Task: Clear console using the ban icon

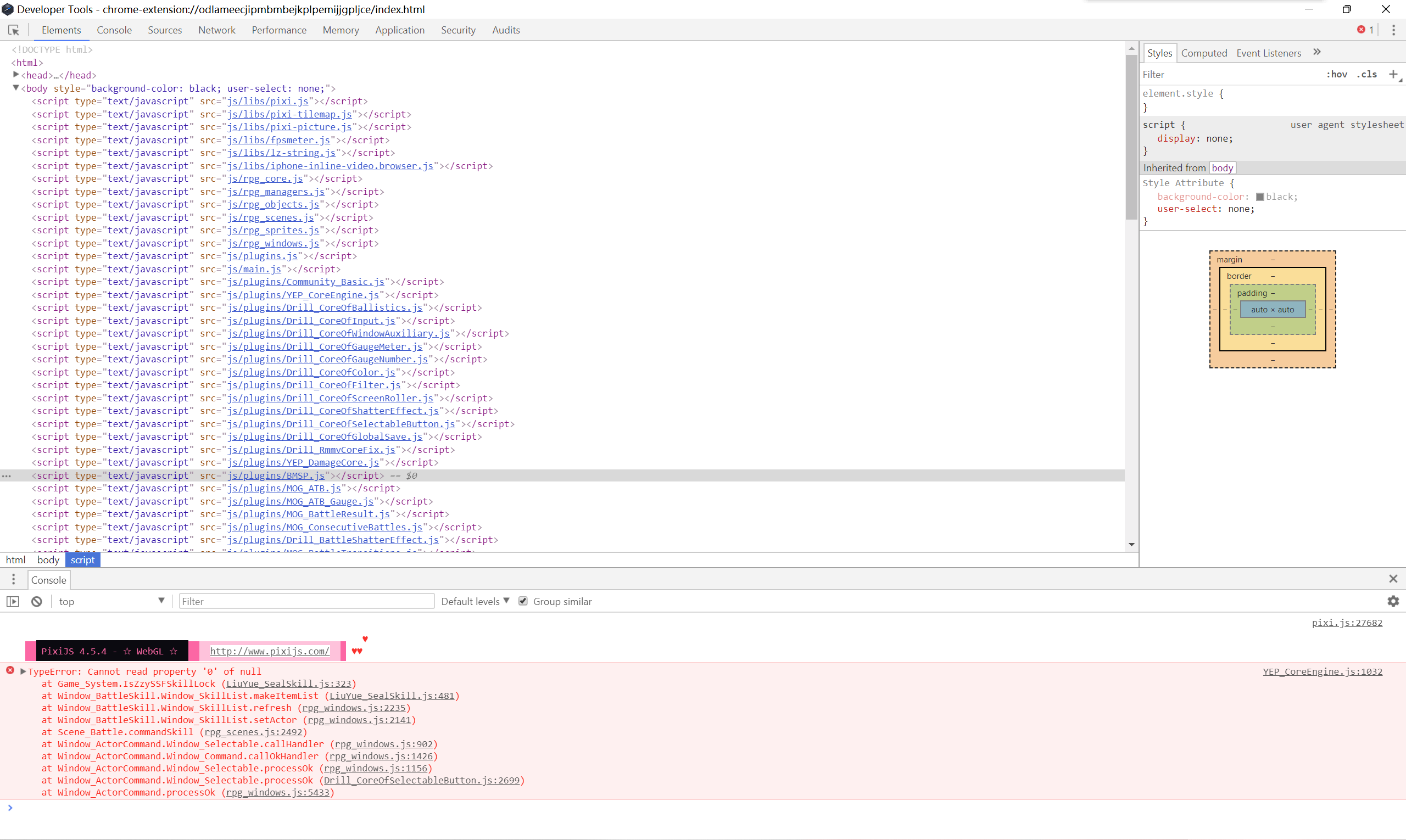Action: (37, 601)
